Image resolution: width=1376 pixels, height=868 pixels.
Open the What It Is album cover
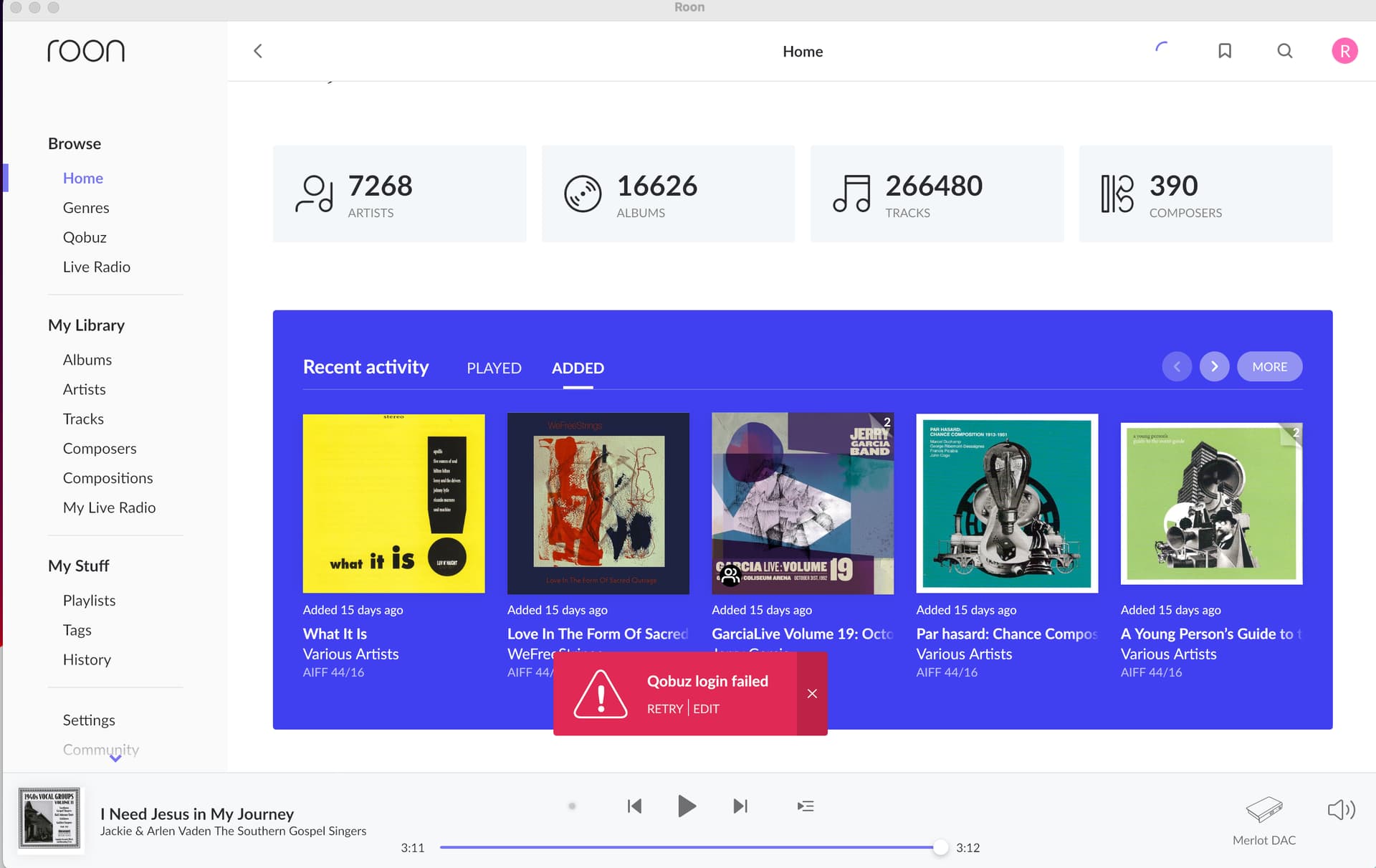393,503
